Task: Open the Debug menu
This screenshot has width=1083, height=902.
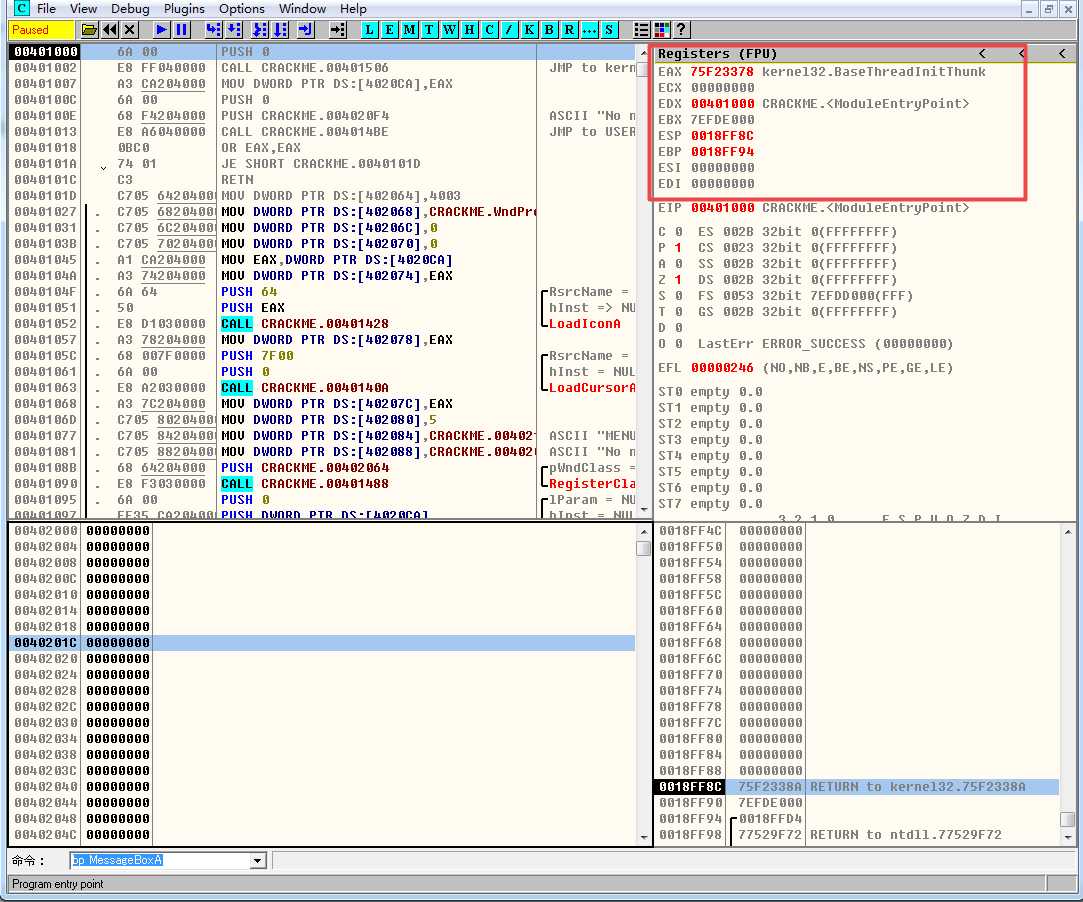Action: coord(130,9)
